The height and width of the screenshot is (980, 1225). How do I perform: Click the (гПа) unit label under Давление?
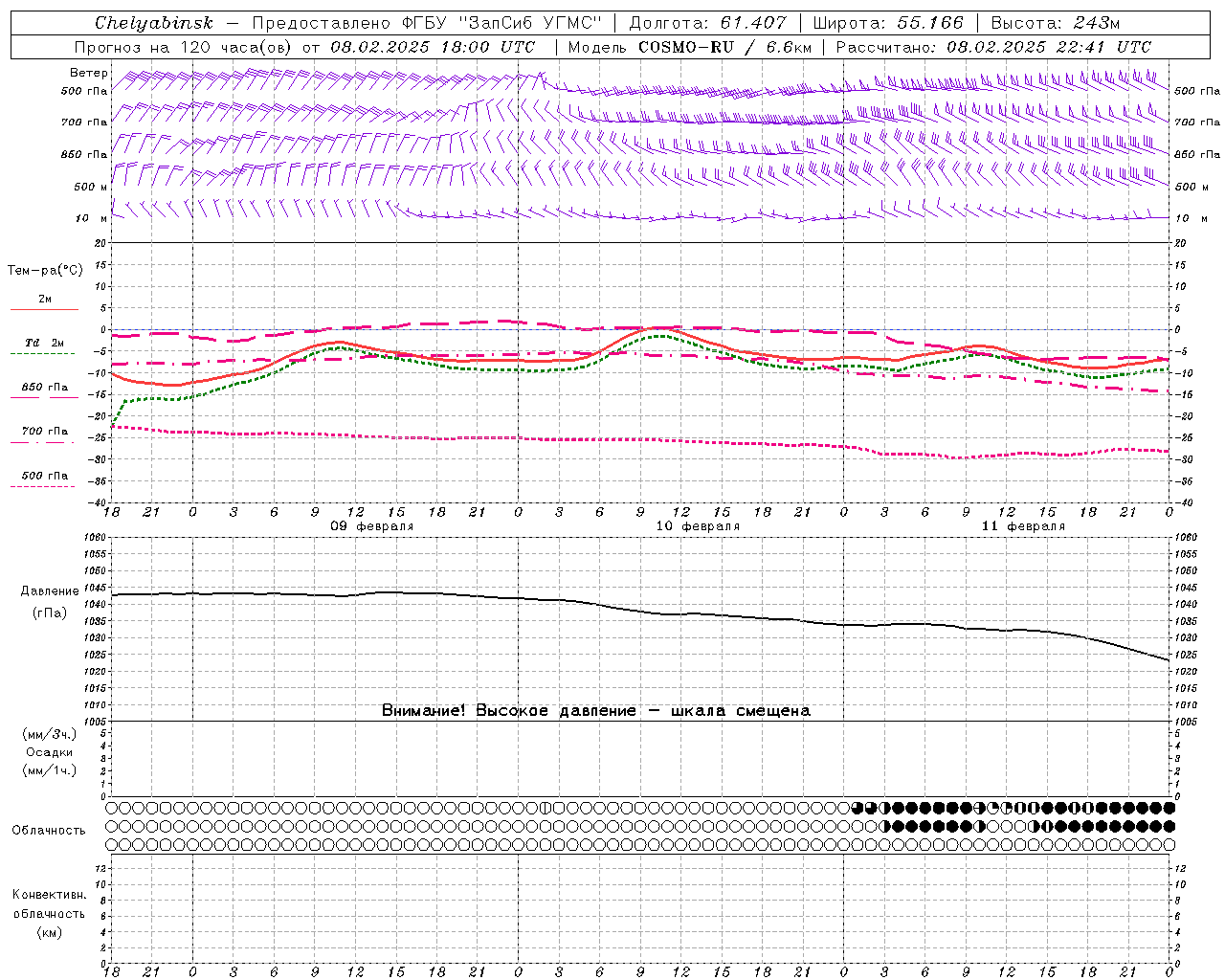[50, 612]
